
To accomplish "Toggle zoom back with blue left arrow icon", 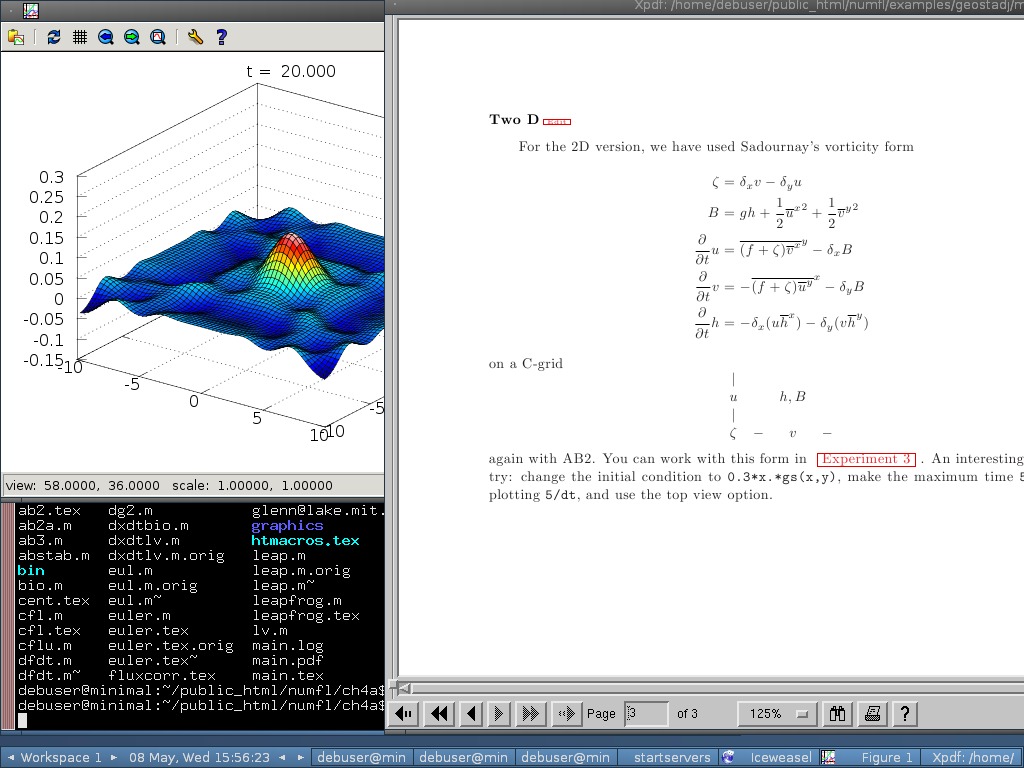I will (105, 37).
